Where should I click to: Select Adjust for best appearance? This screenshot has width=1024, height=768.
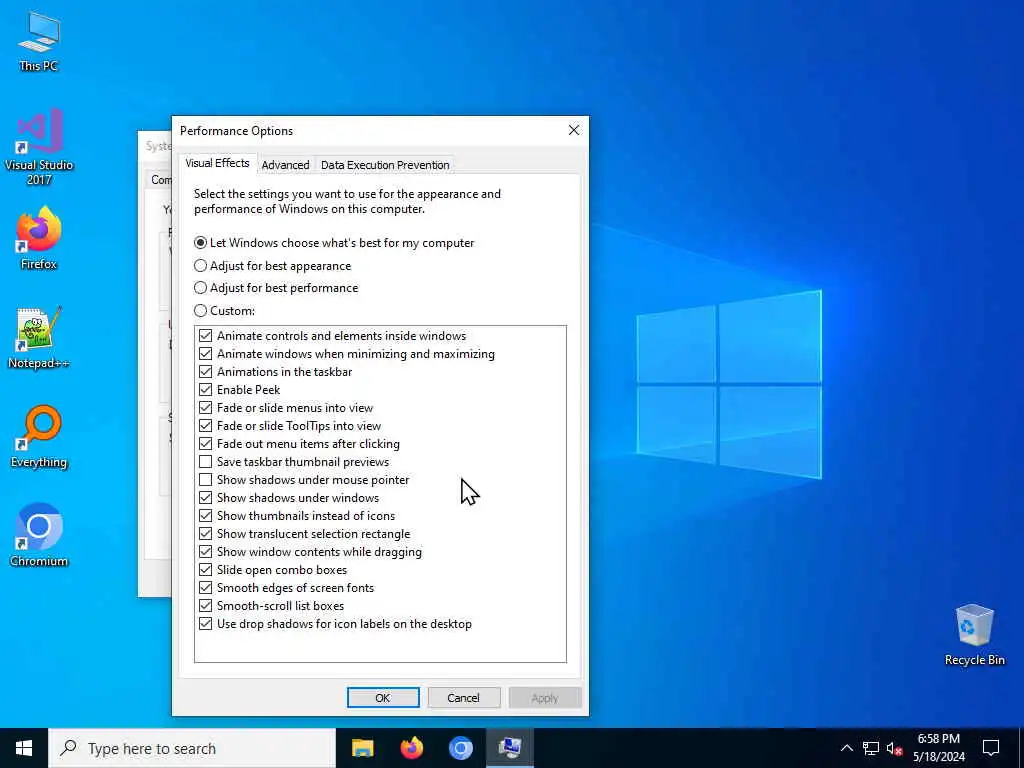point(272,266)
